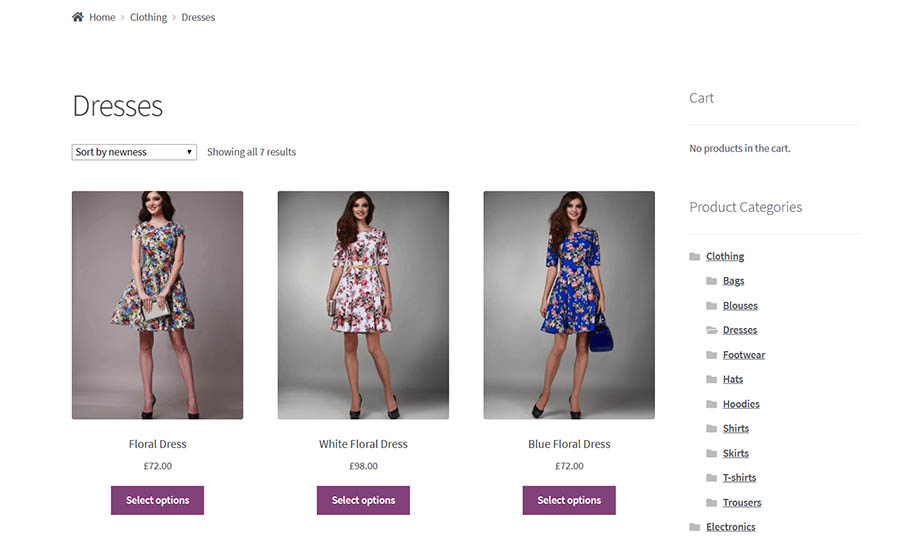900x544 pixels.
Task: Click folder icon beside Bags
Action: pyautogui.click(x=712, y=281)
